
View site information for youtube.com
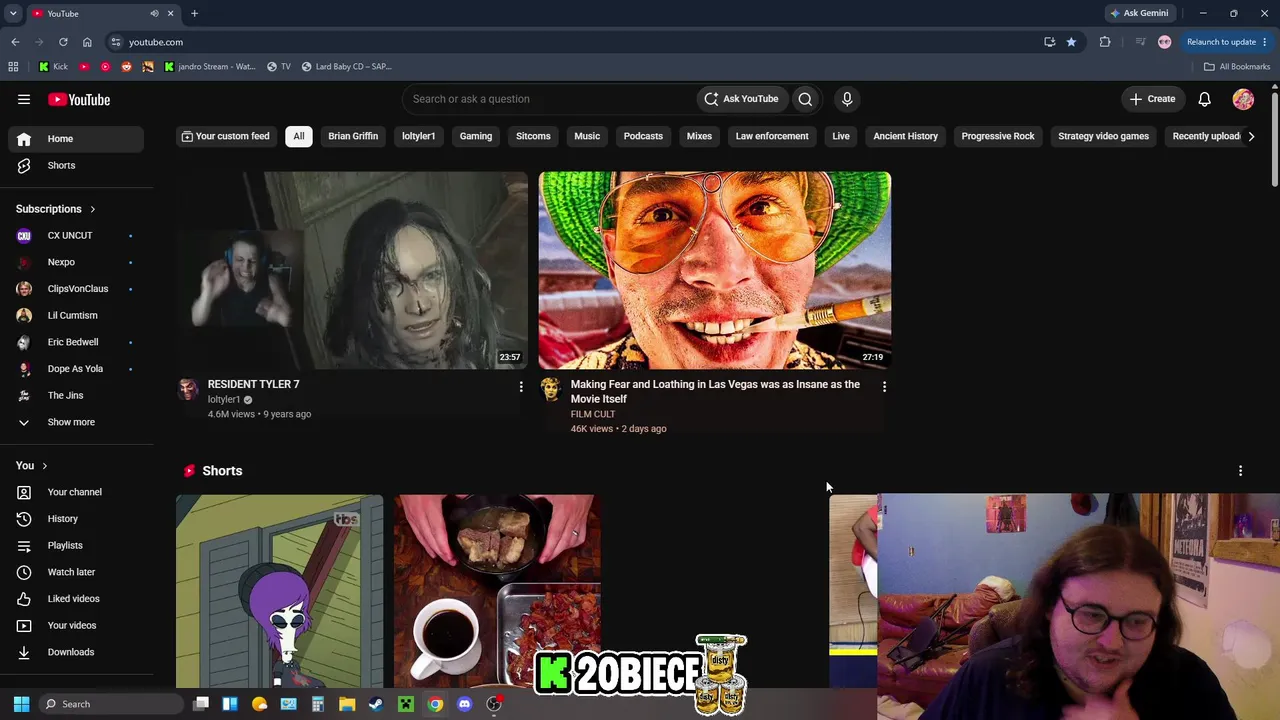[x=116, y=42]
